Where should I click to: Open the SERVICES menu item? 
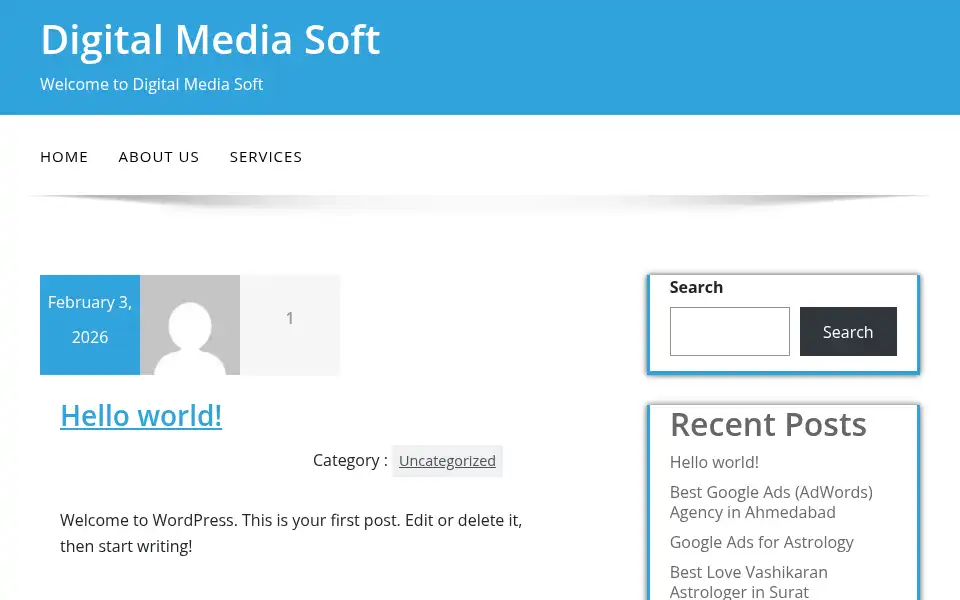click(266, 157)
